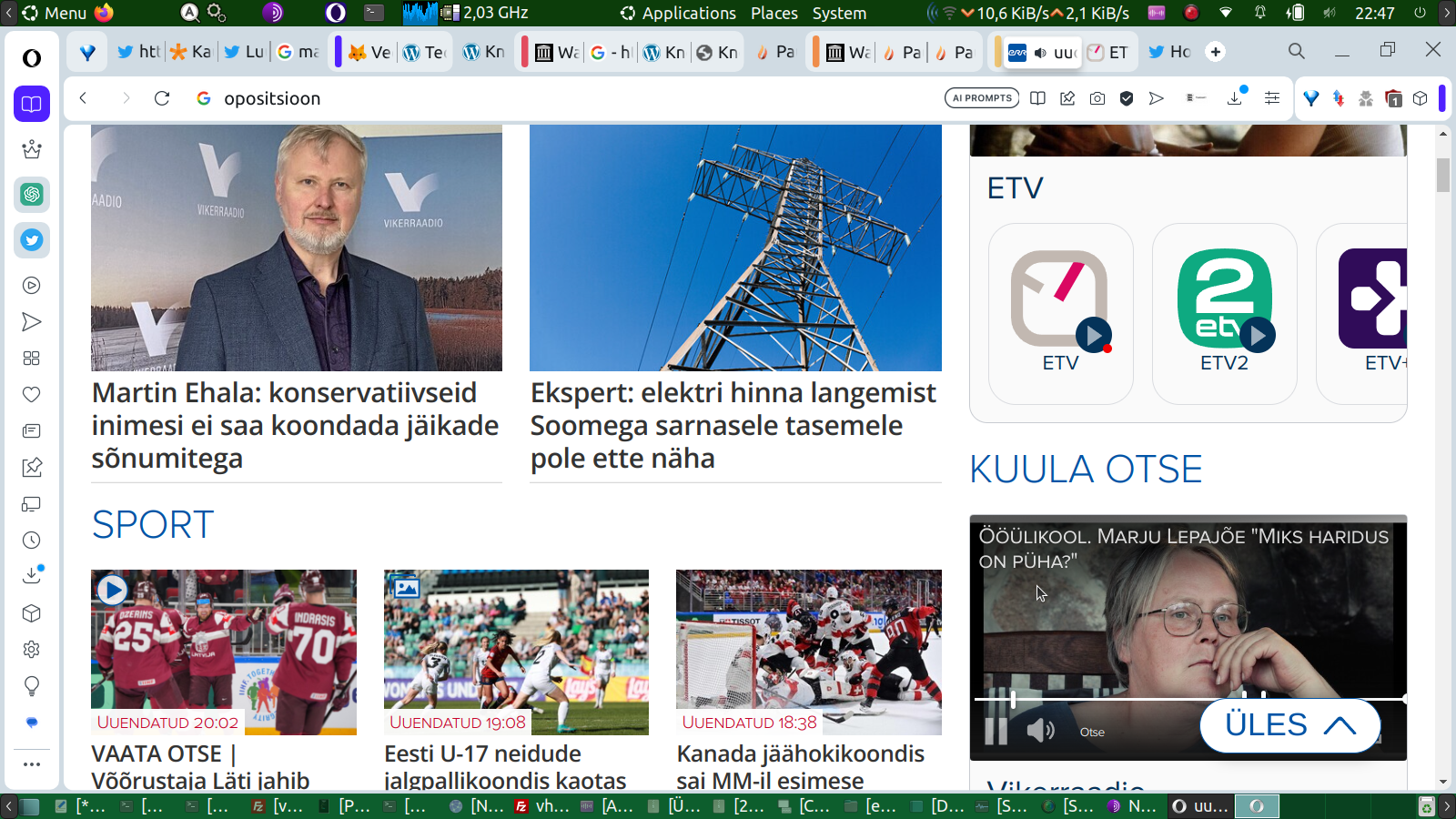The height and width of the screenshot is (819, 1456).
Task: Take a snapshot with camera icon
Action: [x=1097, y=98]
